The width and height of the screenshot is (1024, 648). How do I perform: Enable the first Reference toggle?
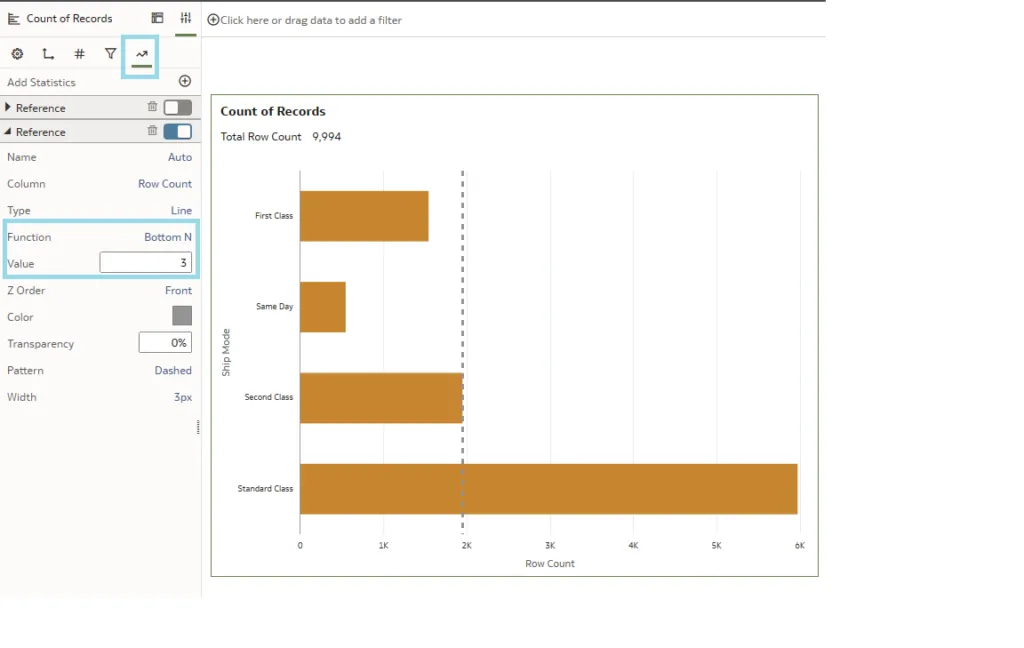[177, 107]
